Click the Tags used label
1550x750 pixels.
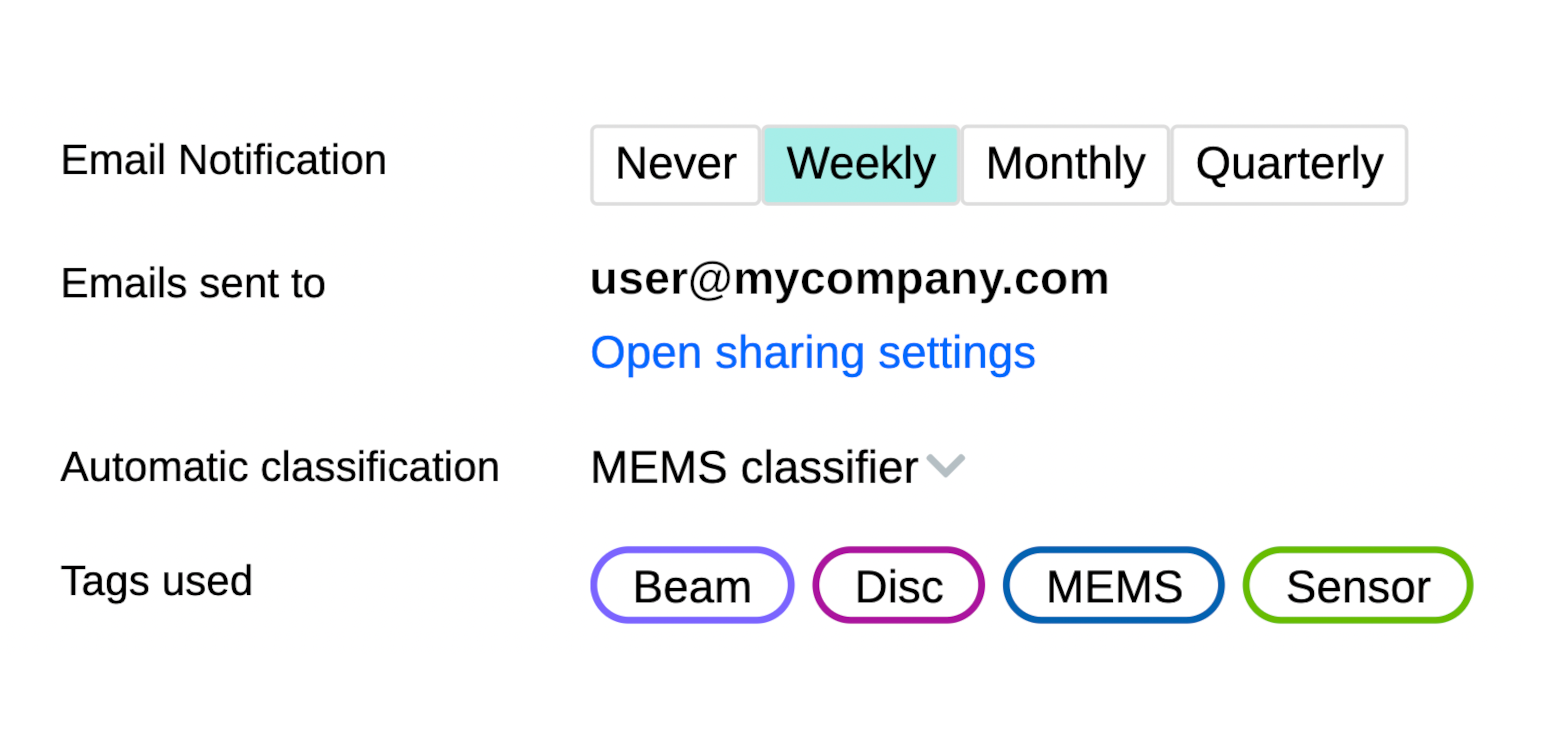(156, 581)
